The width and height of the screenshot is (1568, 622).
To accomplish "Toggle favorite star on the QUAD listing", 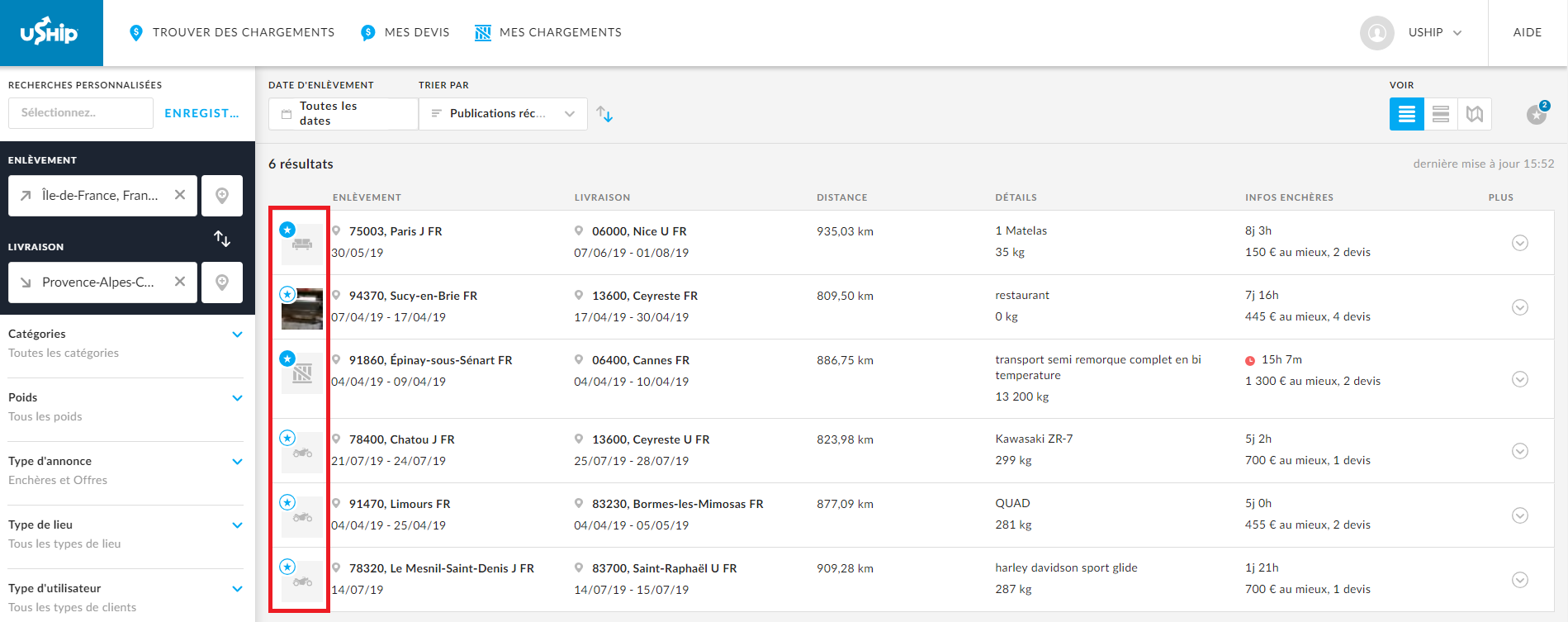I will (x=287, y=502).
